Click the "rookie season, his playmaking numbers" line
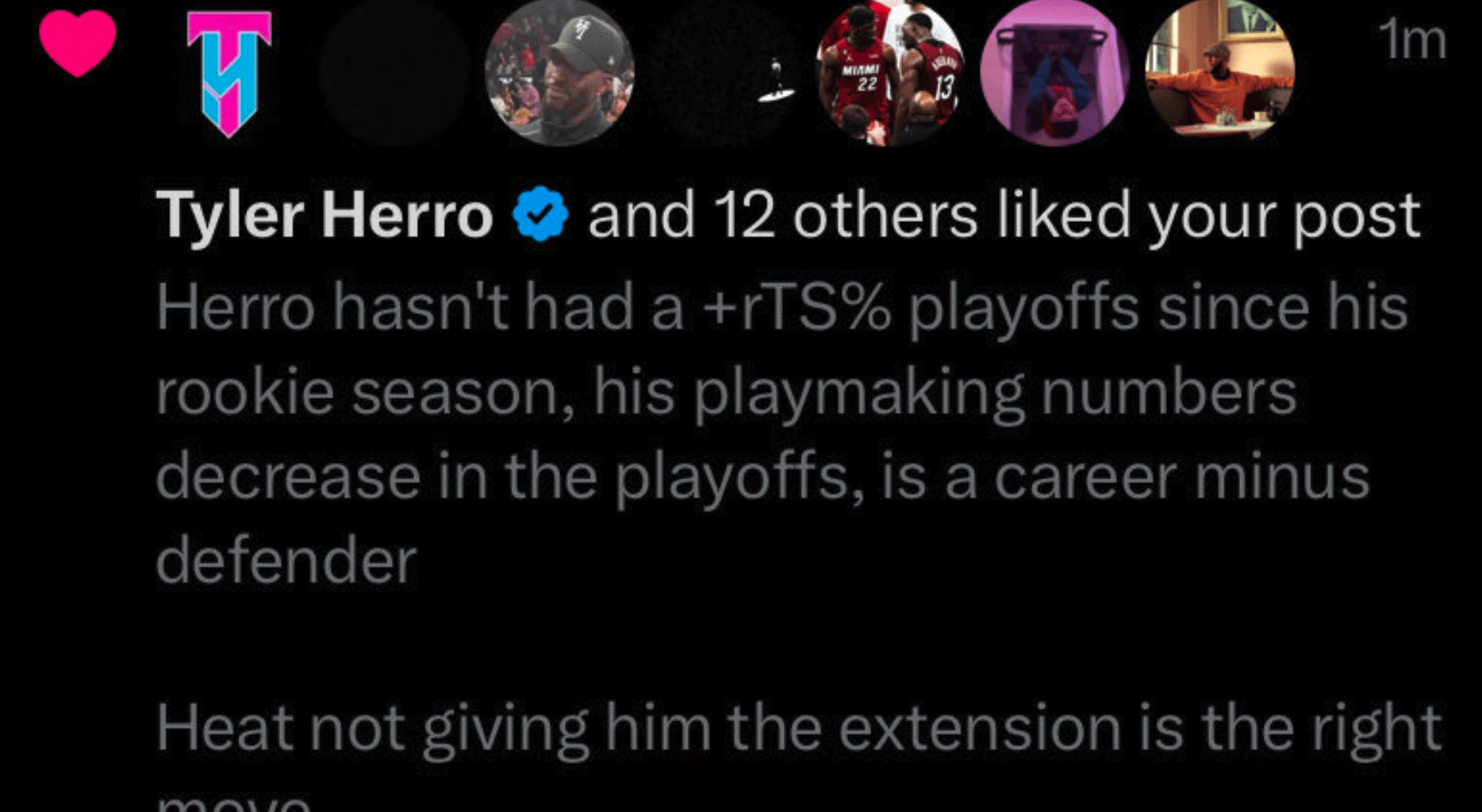Viewport: 1482px width, 812px height. [726, 393]
